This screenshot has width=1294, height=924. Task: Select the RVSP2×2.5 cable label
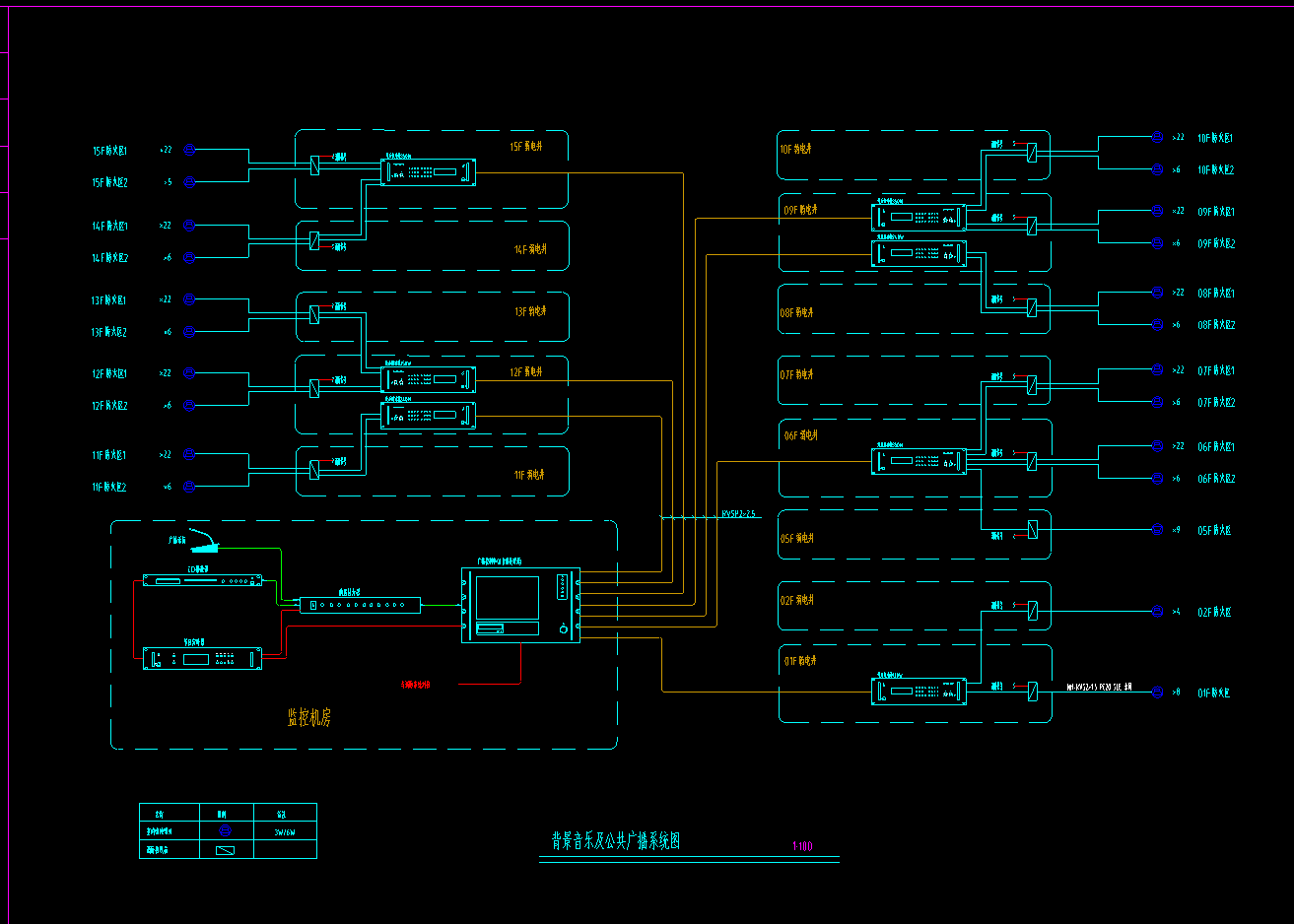[738, 514]
